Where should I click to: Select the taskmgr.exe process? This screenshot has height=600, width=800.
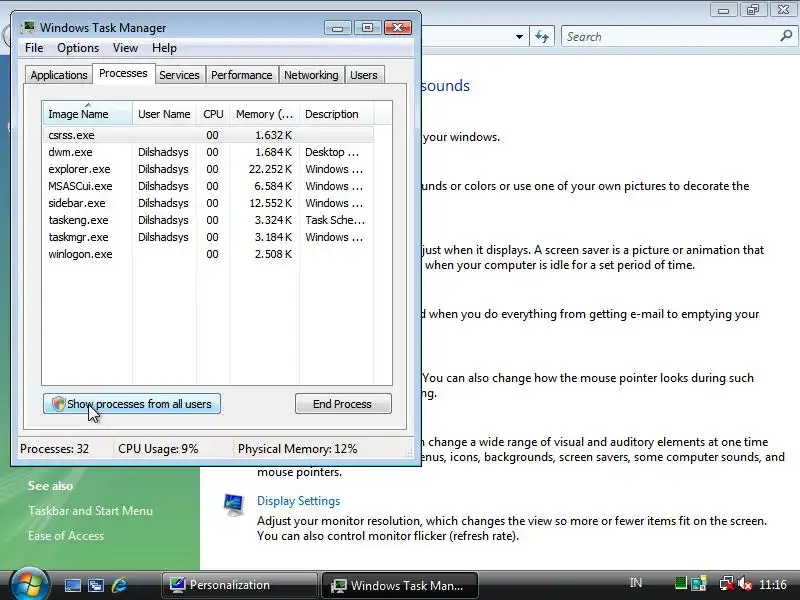pos(208,237)
